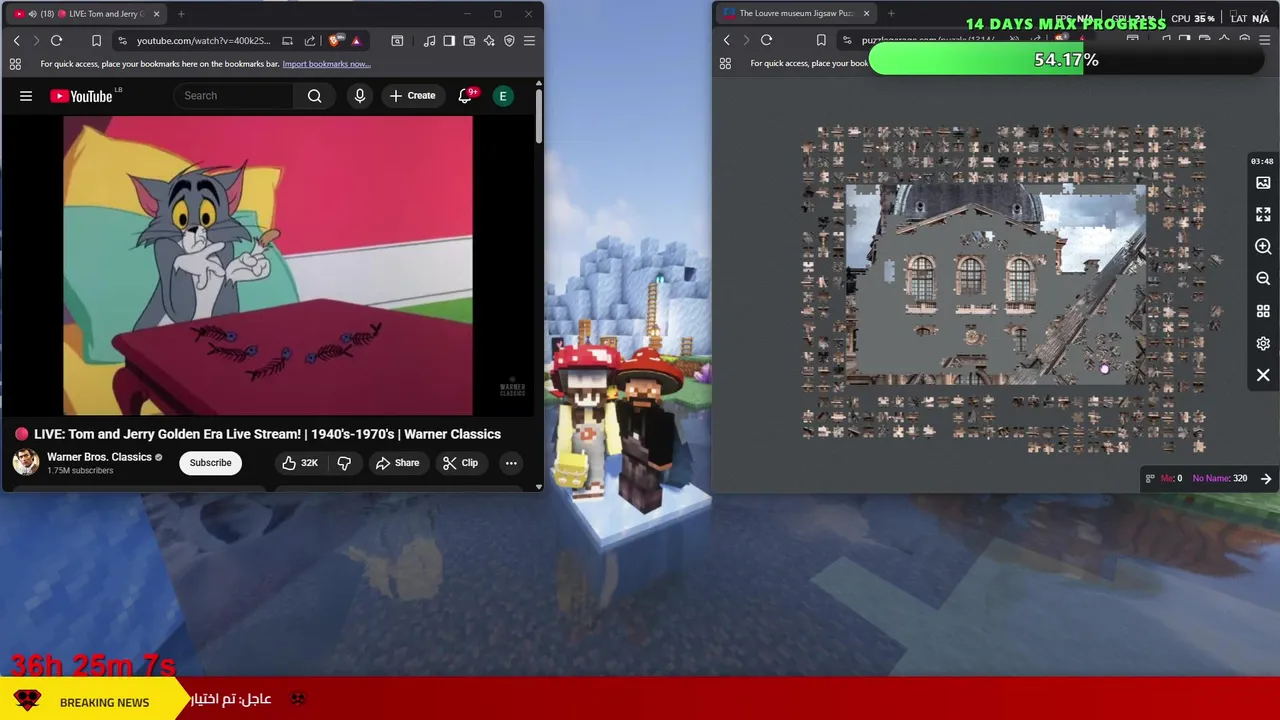This screenshot has height=720, width=1280.
Task: Open the Brave hamburger menu in YouTube window
Action: (x=529, y=41)
